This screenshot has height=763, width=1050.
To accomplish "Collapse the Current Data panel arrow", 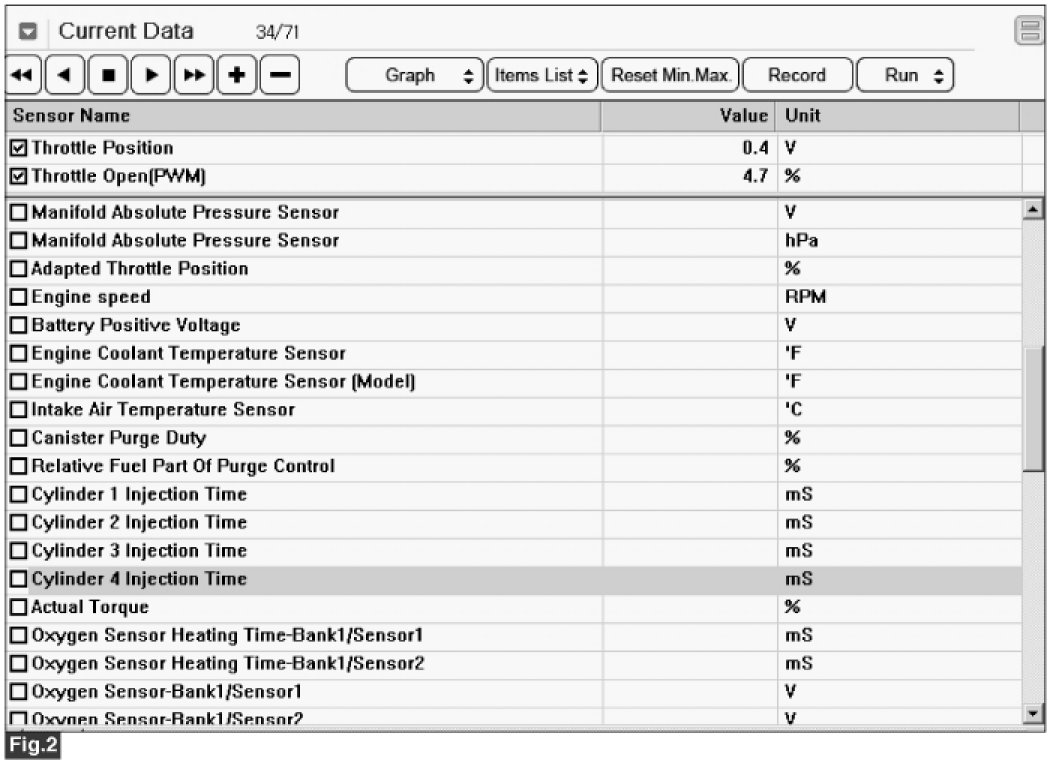I will (x=29, y=32).
